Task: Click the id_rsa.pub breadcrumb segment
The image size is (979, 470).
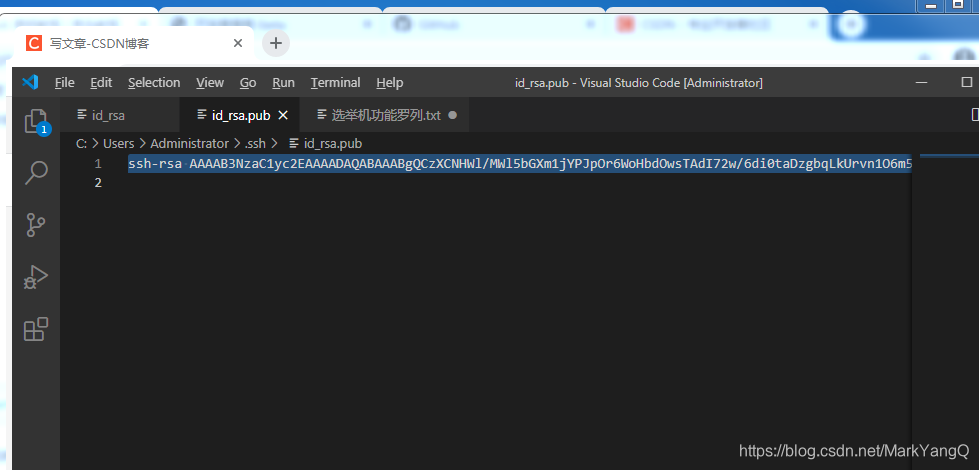Action: [x=333, y=144]
